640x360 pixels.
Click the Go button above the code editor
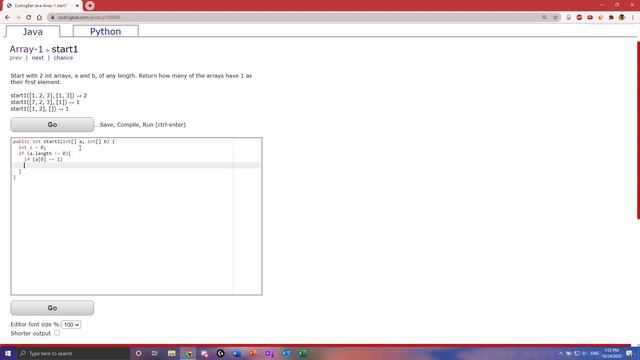pos(52,124)
